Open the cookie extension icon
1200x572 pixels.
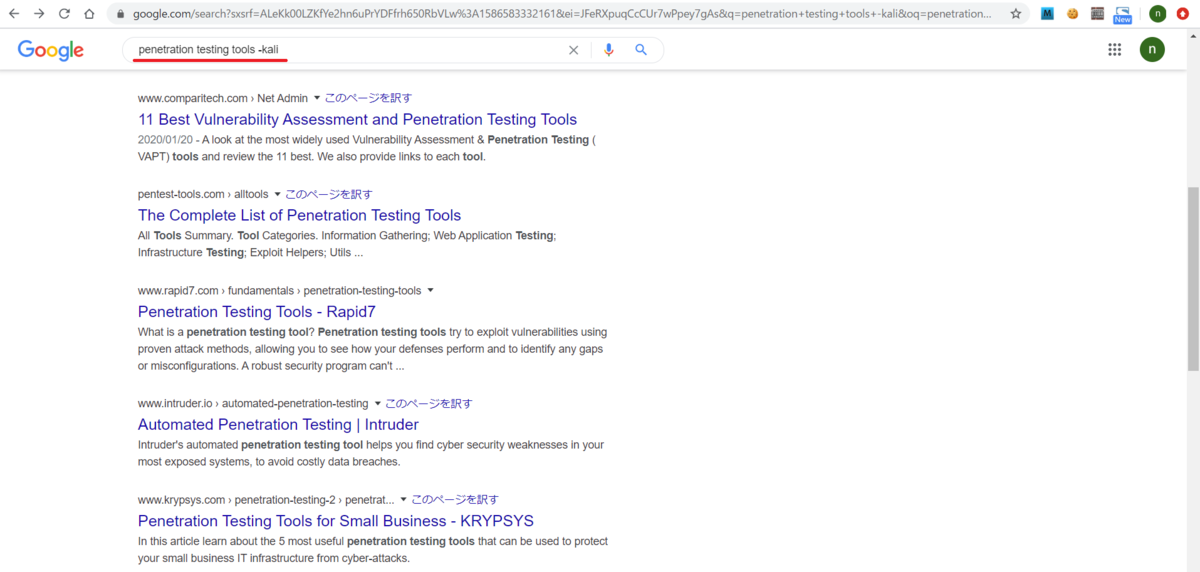(1072, 14)
